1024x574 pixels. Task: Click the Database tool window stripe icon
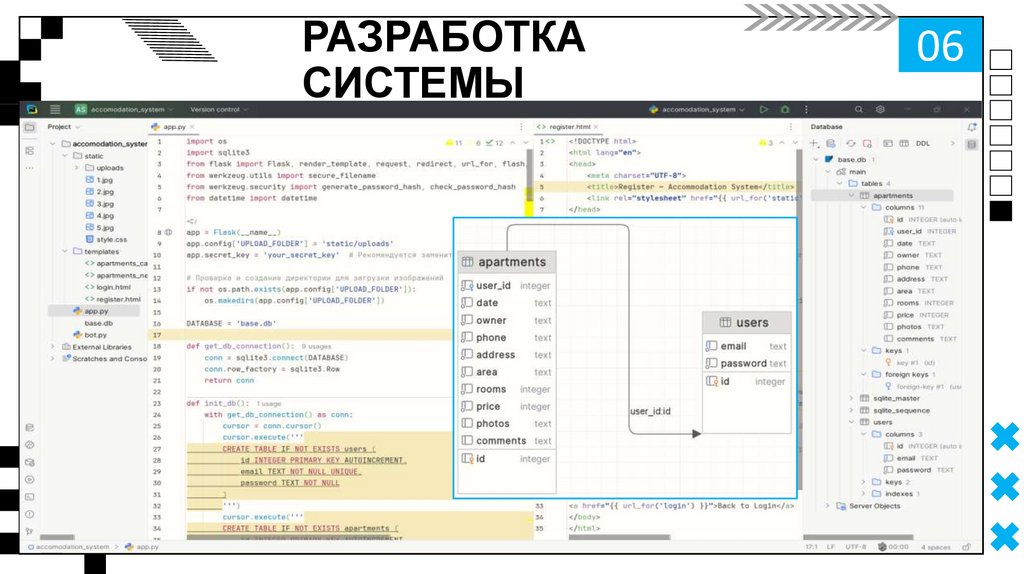(972, 144)
